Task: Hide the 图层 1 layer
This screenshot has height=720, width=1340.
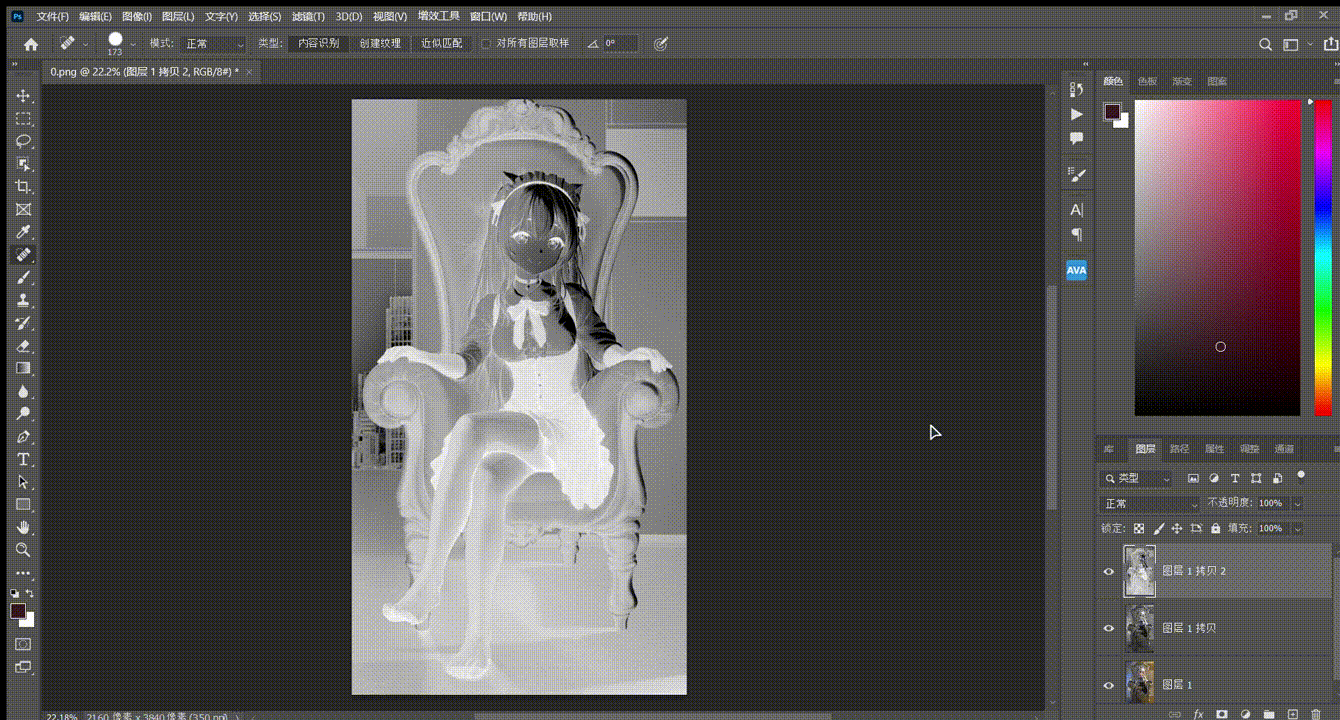Action: (1108, 685)
